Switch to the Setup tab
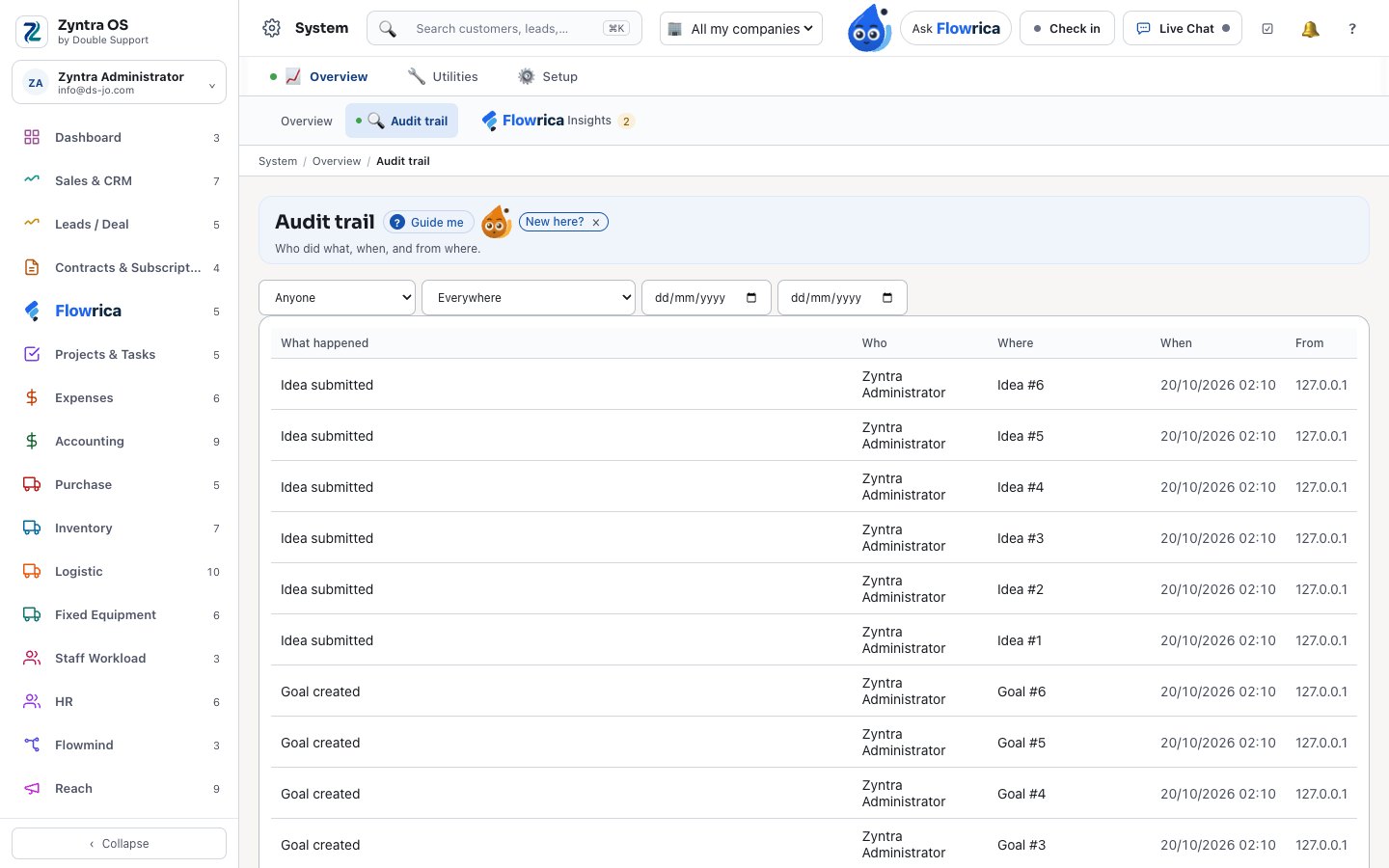Screen dimensions: 1389x868 (x=547, y=77)
